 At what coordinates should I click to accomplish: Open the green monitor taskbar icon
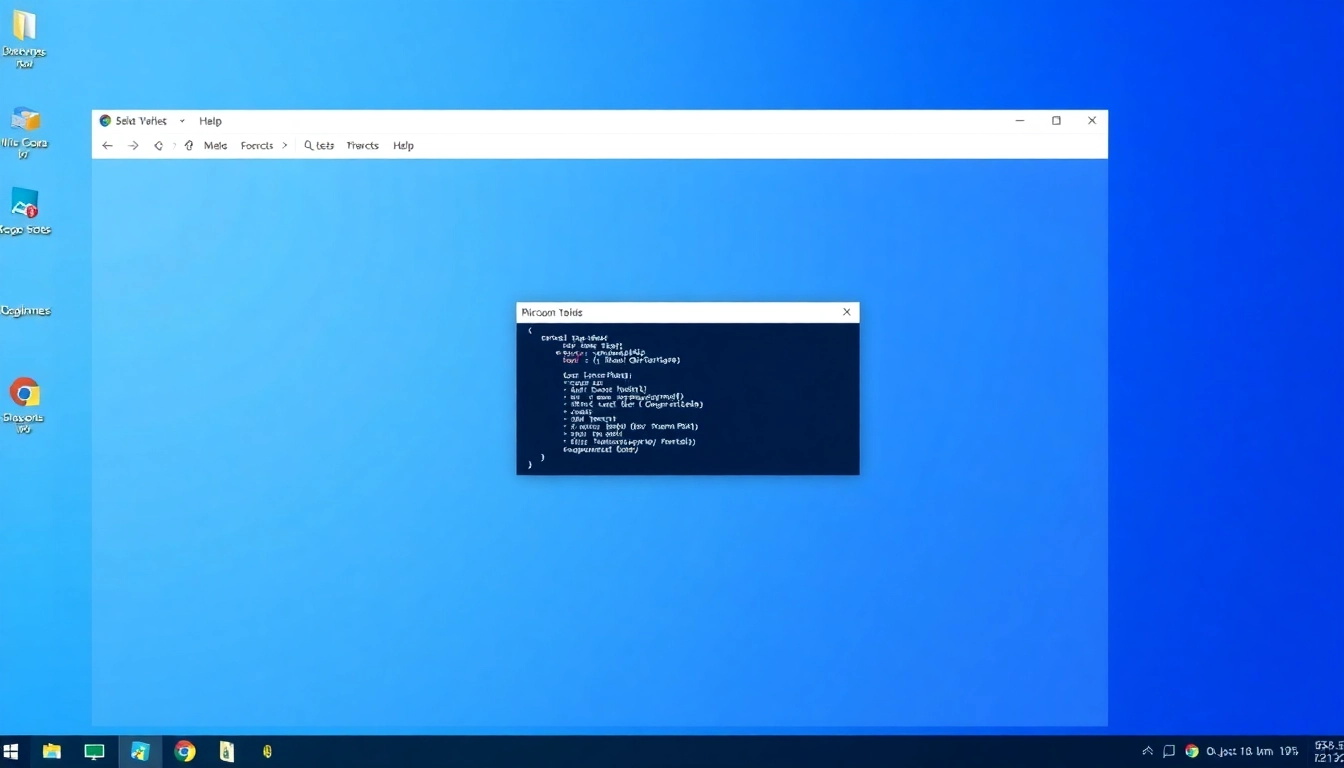94,751
